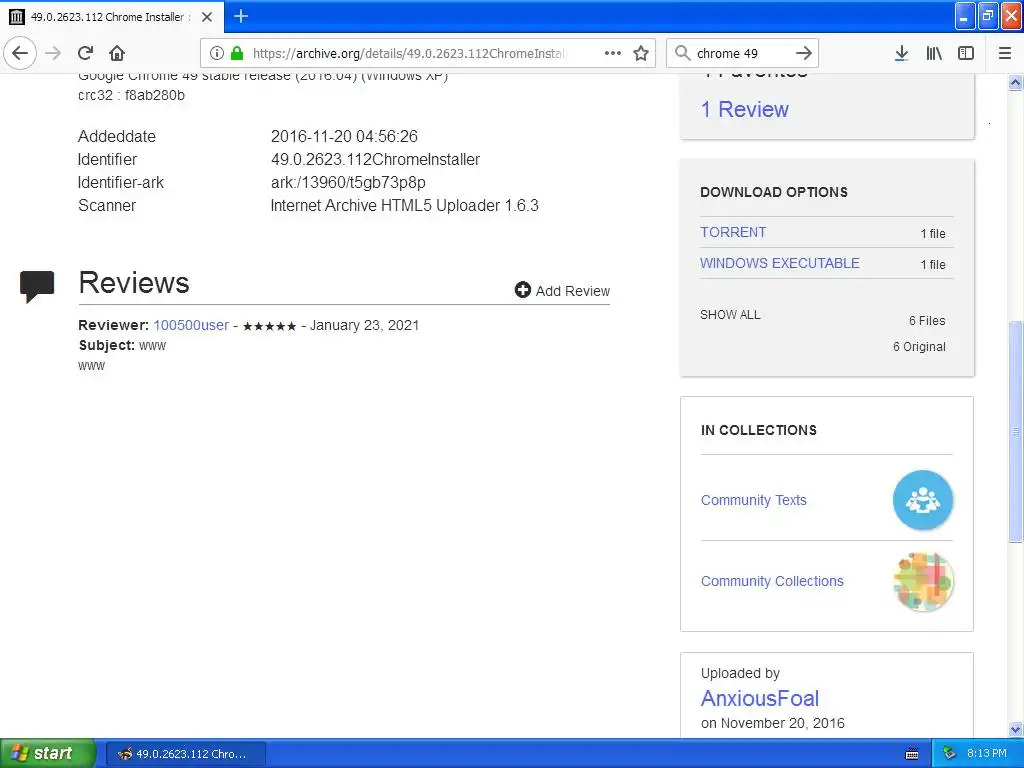This screenshot has height=768, width=1024.
Task: Open the Library menu icon
Action: (x=934, y=53)
